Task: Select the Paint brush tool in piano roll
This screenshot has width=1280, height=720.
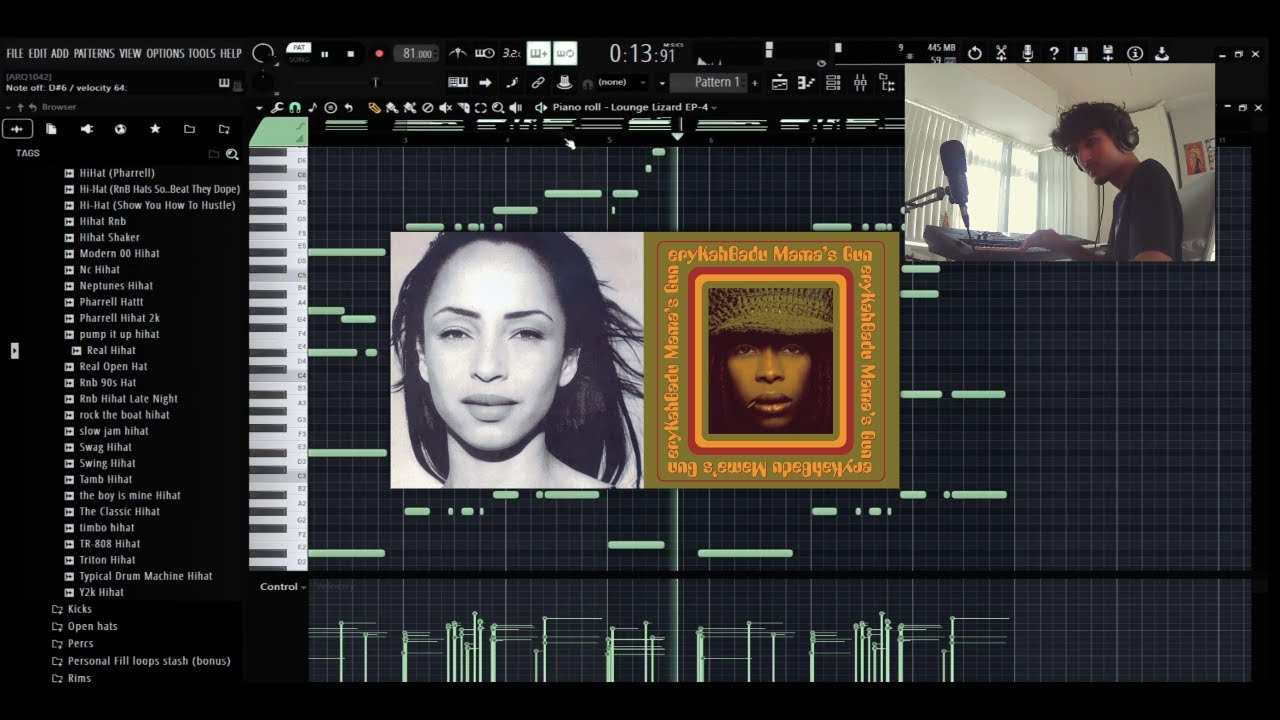Action: (392, 107)
